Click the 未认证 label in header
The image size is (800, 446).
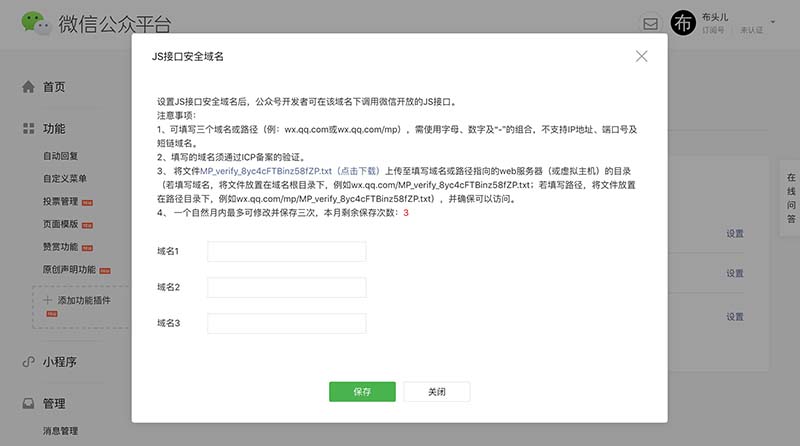752,30
